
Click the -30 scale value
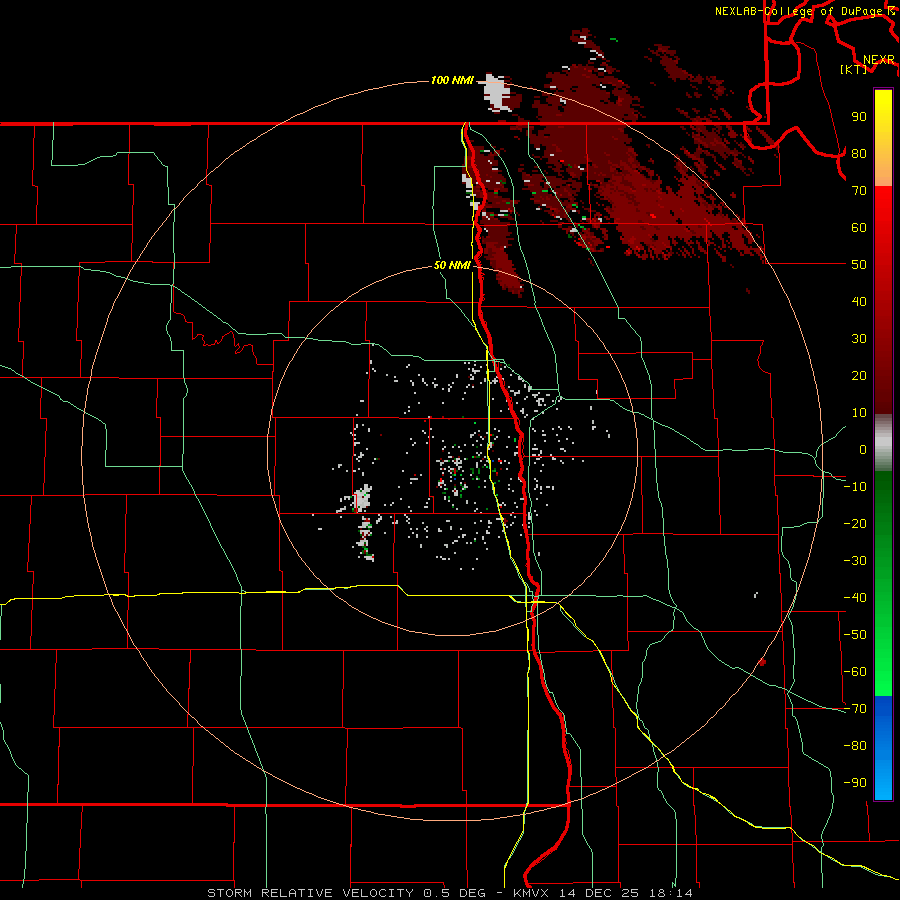click(855, 561)
